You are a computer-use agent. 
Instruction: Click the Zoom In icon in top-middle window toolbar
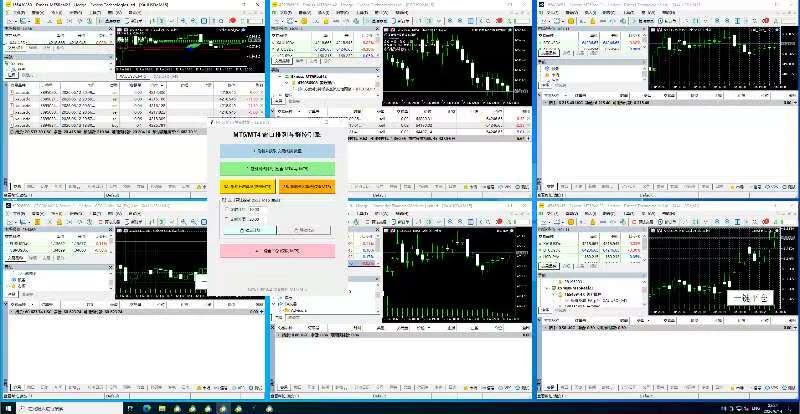click(x=450, y=21)
